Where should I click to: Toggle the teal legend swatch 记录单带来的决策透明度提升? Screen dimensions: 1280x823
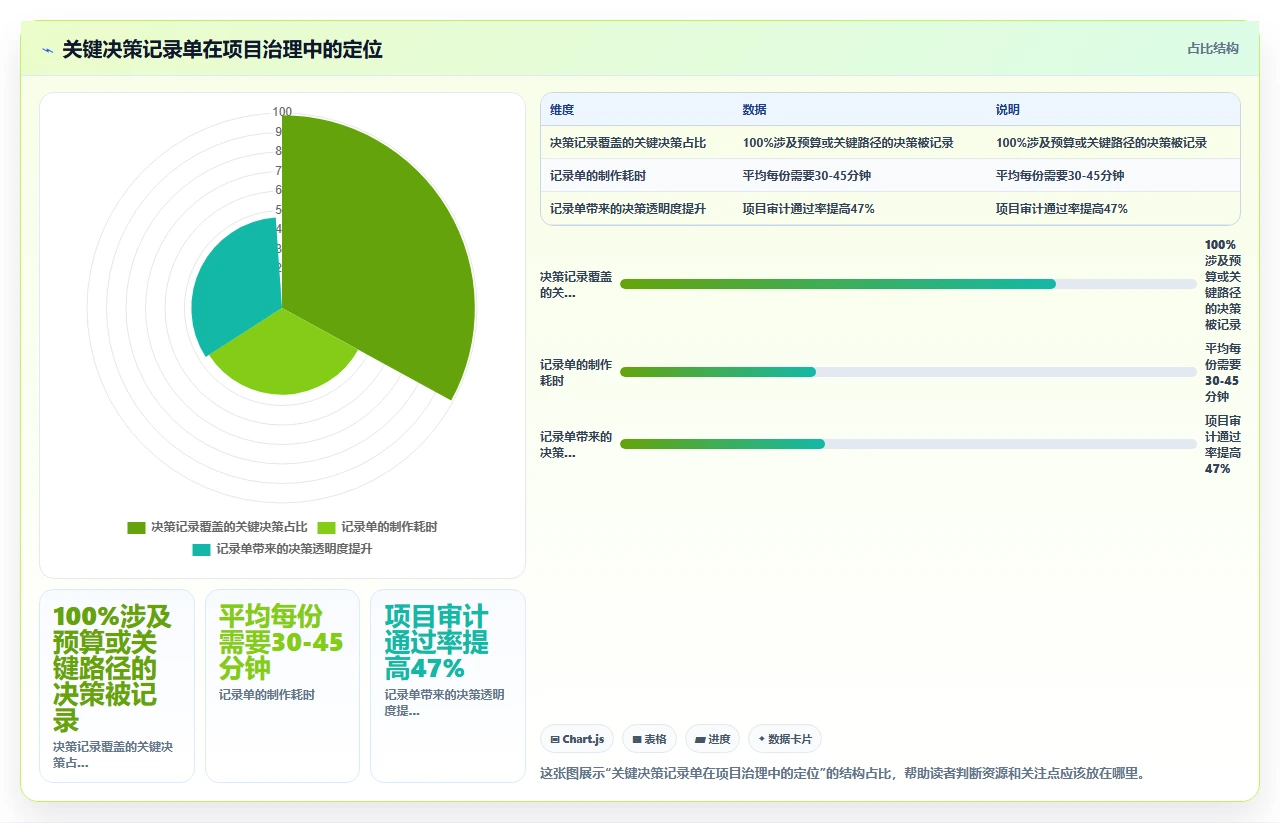[x=202, y=549]
